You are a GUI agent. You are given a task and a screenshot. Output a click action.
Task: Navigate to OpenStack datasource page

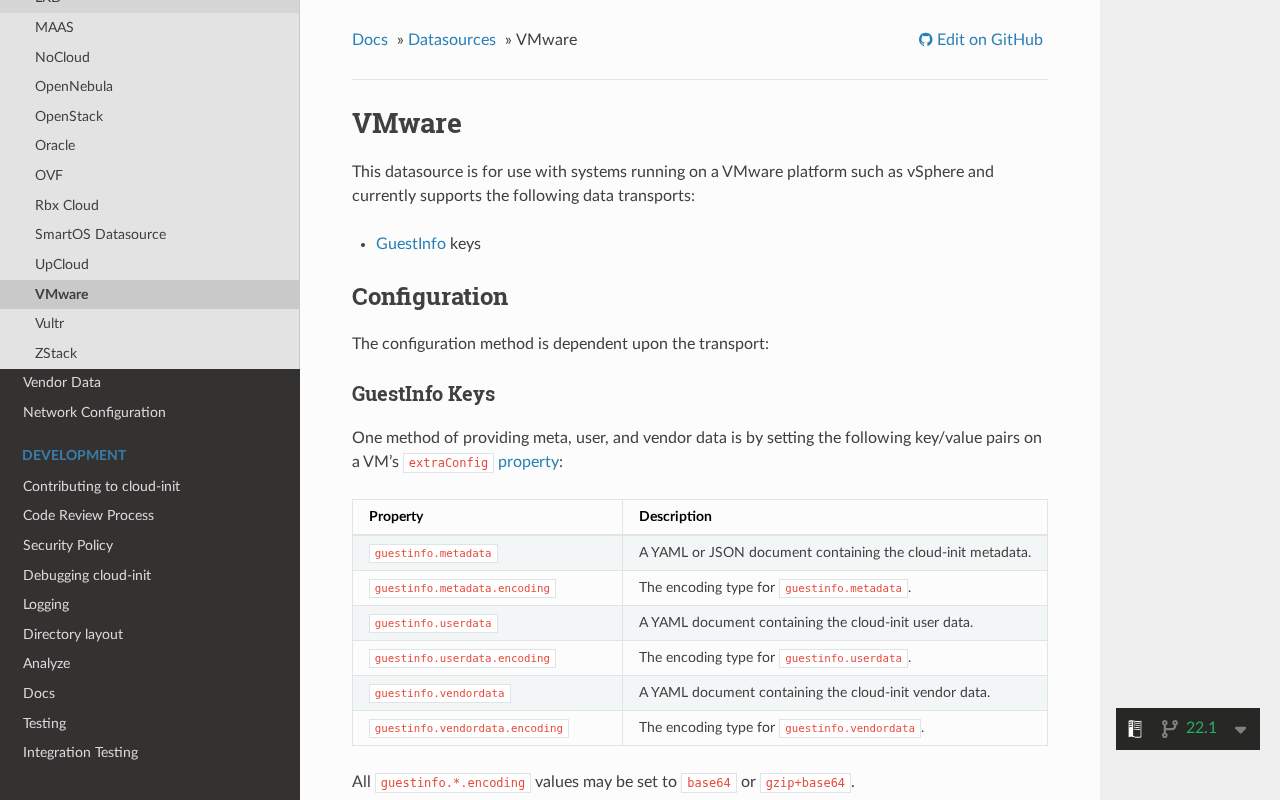69,116
